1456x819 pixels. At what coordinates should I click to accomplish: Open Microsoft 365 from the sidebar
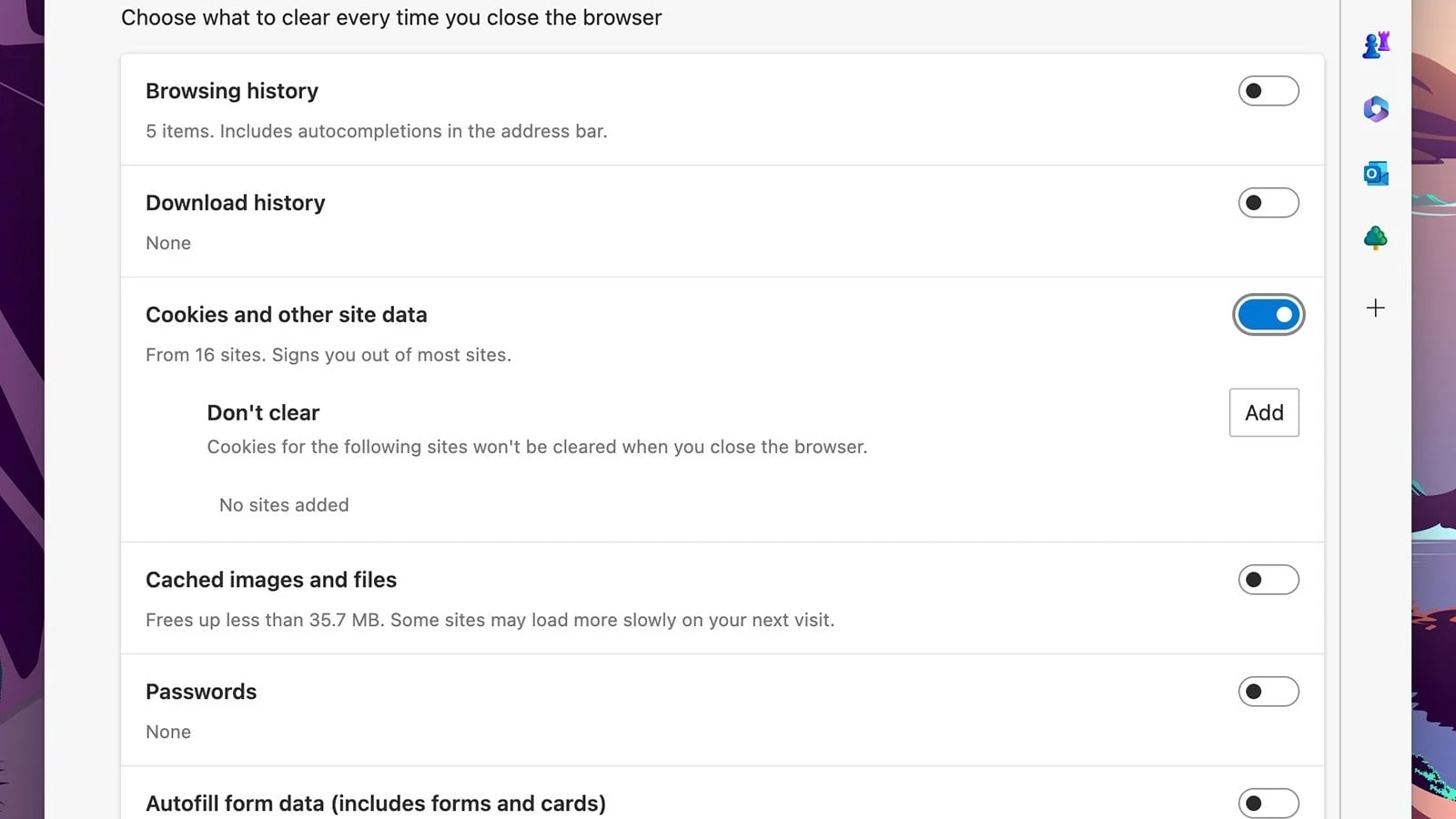point(1375,108)
